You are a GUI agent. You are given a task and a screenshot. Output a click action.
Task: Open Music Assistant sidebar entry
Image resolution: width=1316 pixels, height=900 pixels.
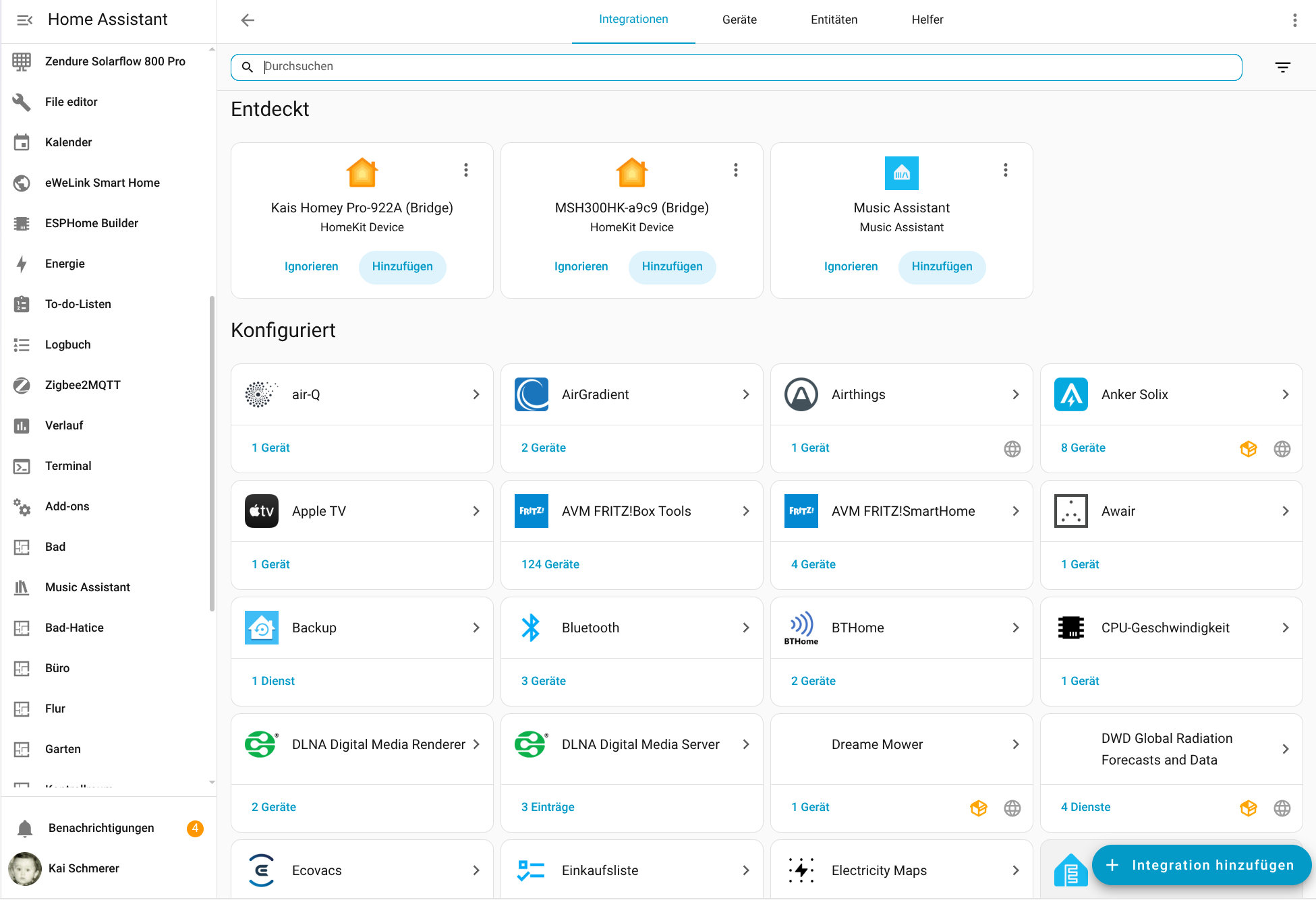tap(108, 587)
